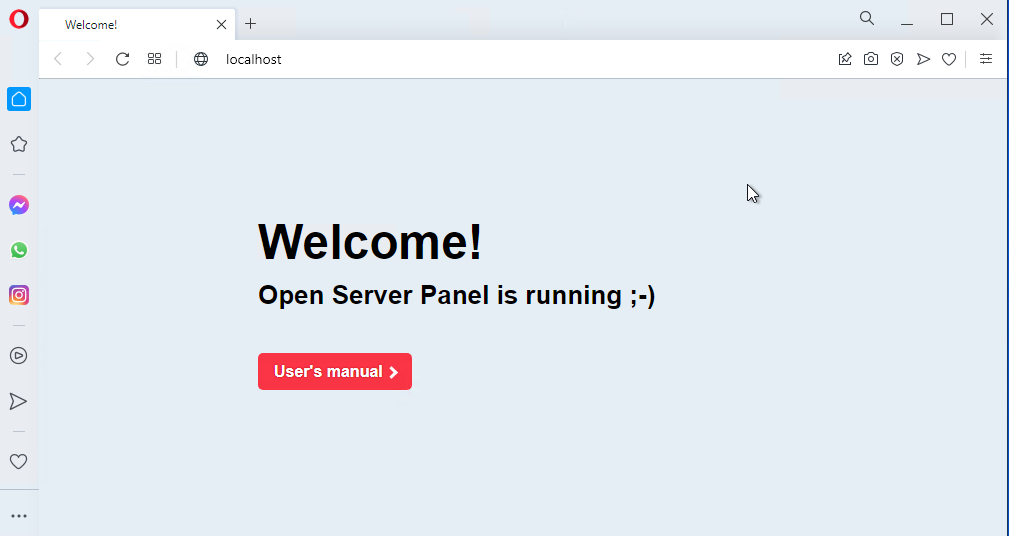Open the User's manual button
The height and width of the screenshot is (536, 1009).
pyautogui.click(x=335, y=371)
